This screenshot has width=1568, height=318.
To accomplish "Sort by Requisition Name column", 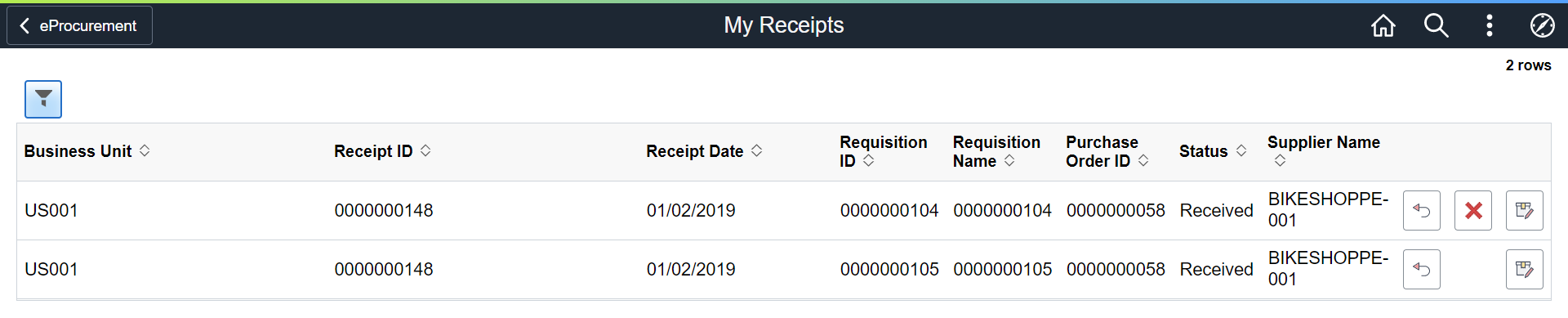I will (x=996, y=151).
